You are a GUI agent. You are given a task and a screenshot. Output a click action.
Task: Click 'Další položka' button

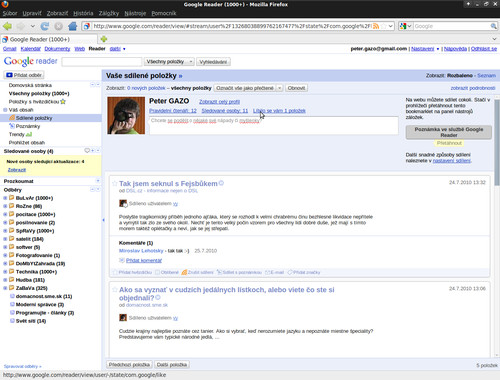pos(172,365)
